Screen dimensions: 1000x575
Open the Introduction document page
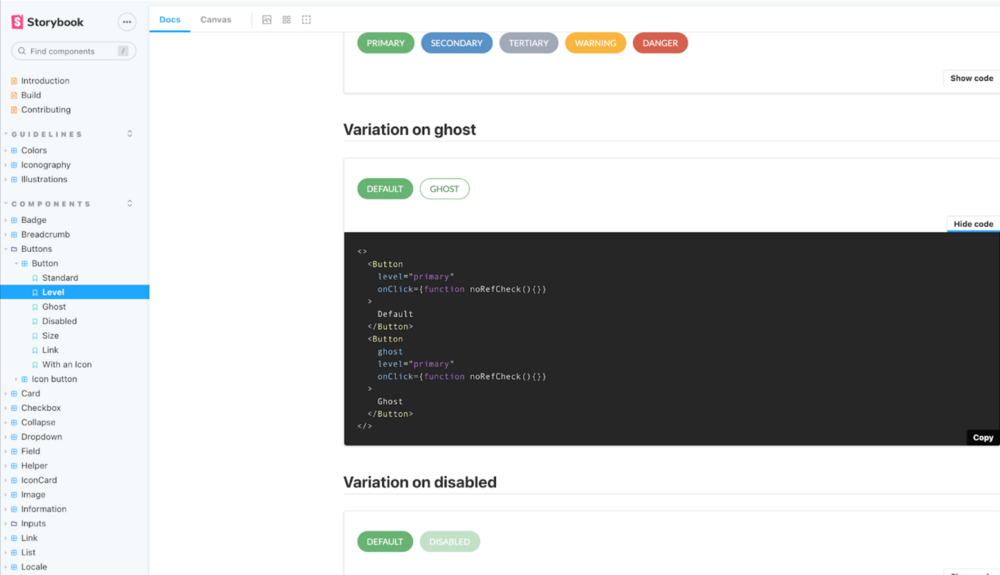pyautogui.click(x=45, y=81)
